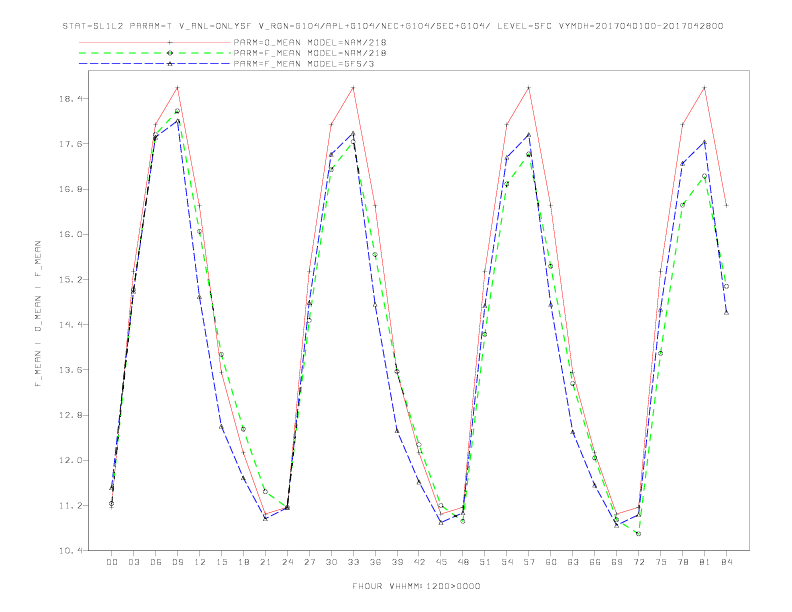The height and width of the screenshot is (612, 792).
Task: Click the y-axis tick label 10.4
Action: click(x=69, y=550)
